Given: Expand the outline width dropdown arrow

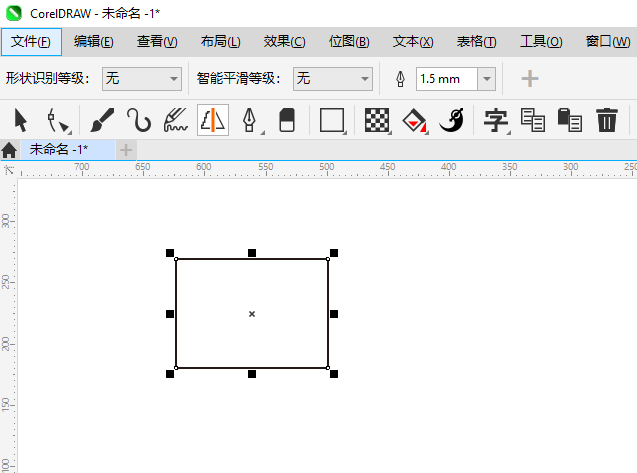Looking at the screenshot, I should 487,79.
